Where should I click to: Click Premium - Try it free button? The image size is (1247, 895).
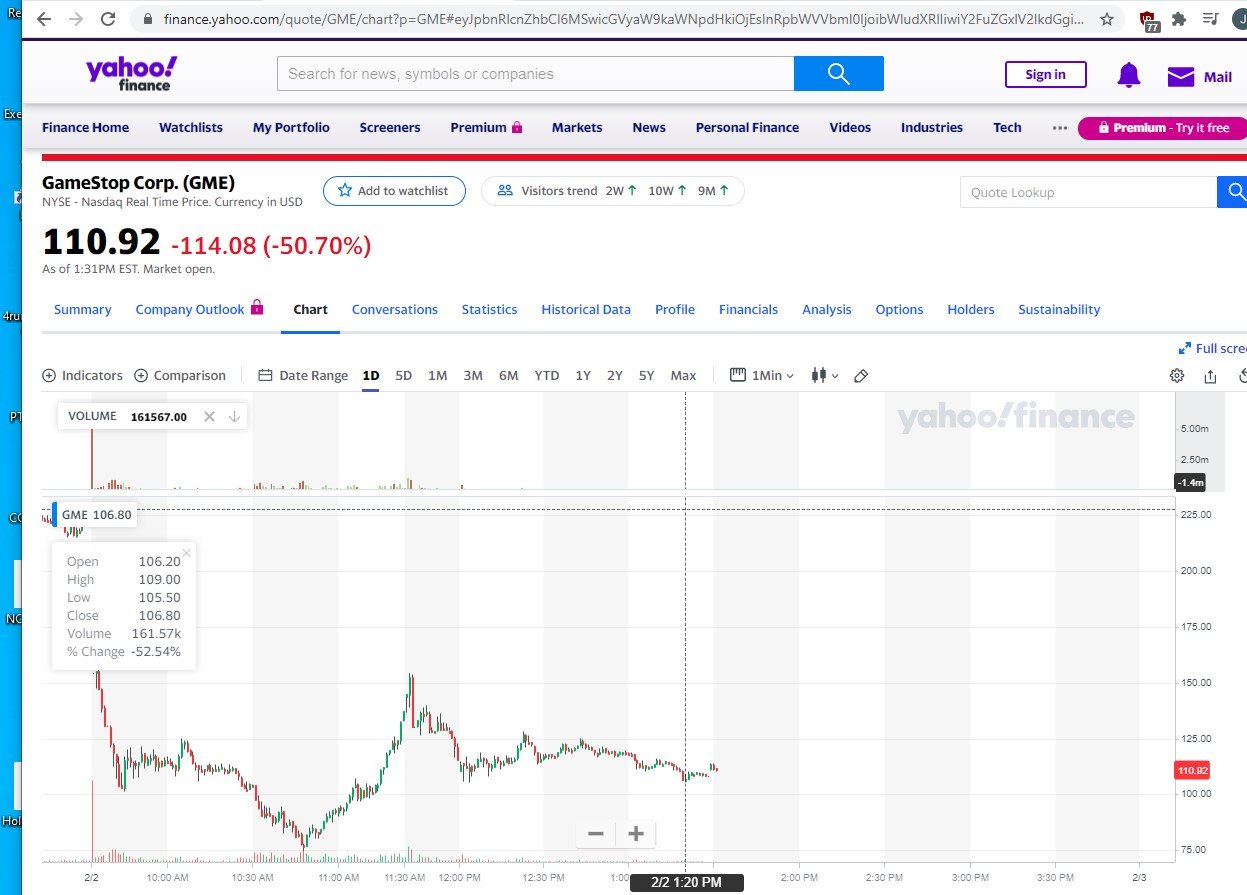[x=1162, y=128]
